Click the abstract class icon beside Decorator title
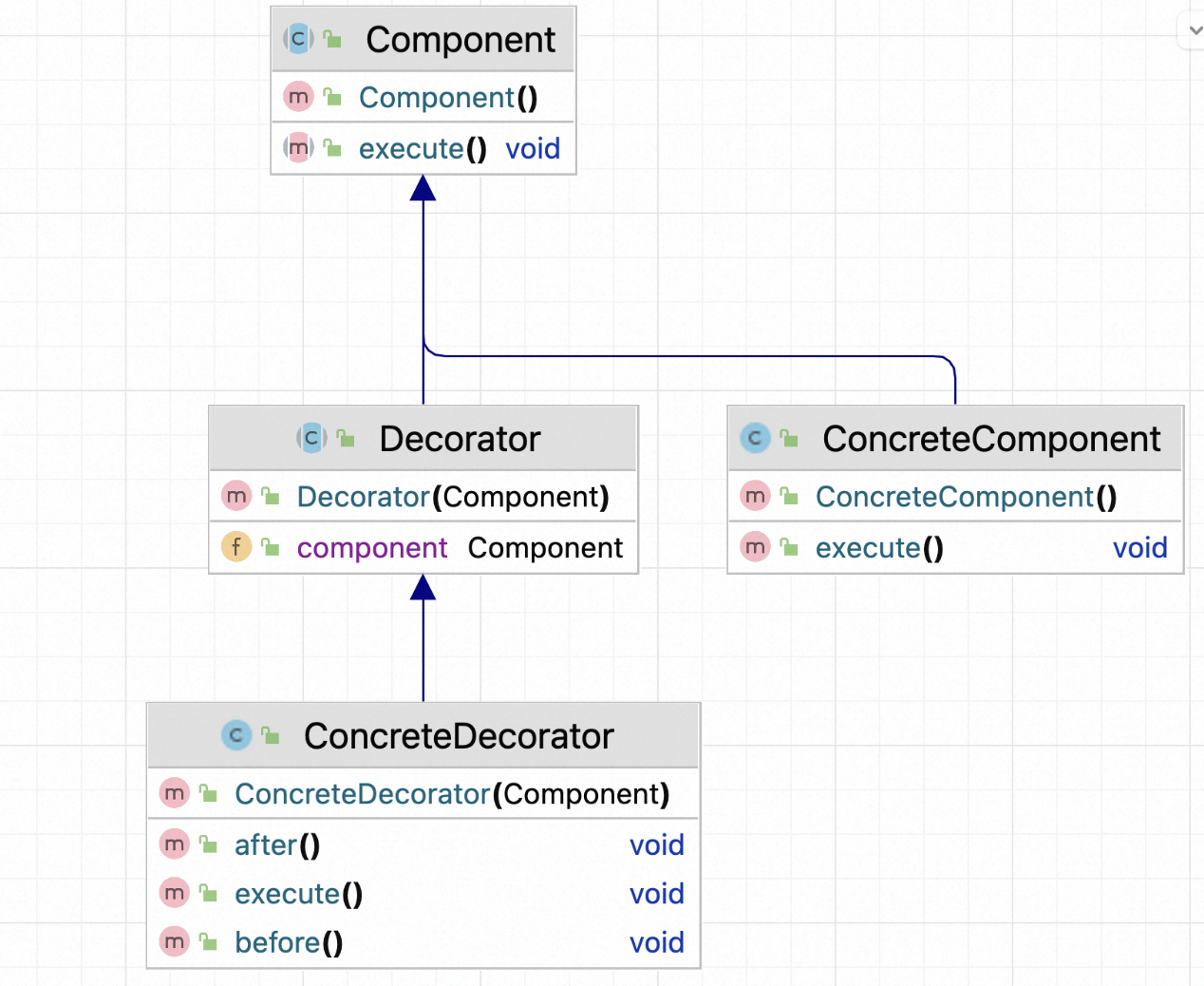This screenshot has height=986, width=1204. (311, 438)
